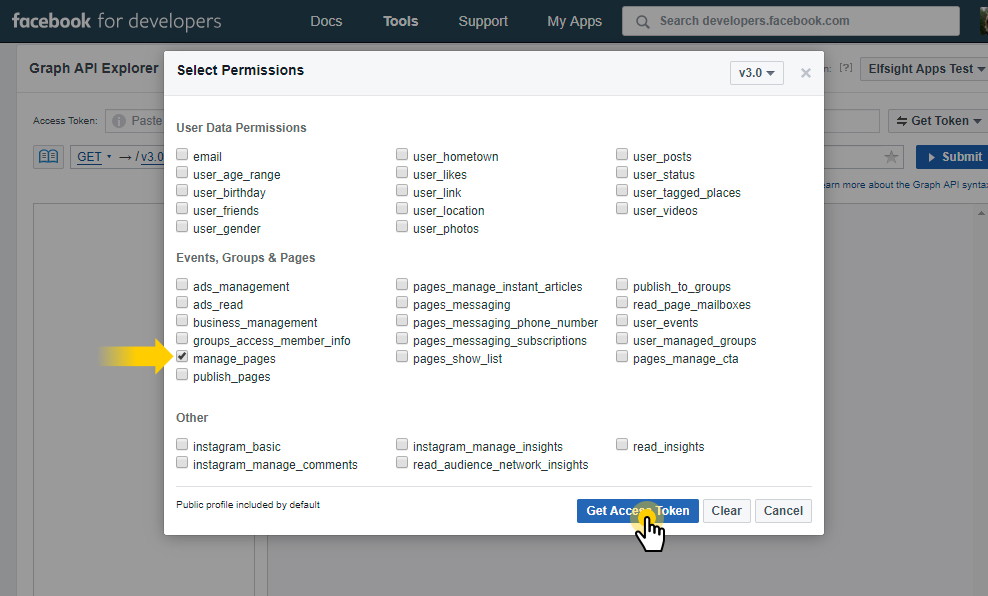Select My Apps in the top navigation
988x596 pixels.
[574, 20]
